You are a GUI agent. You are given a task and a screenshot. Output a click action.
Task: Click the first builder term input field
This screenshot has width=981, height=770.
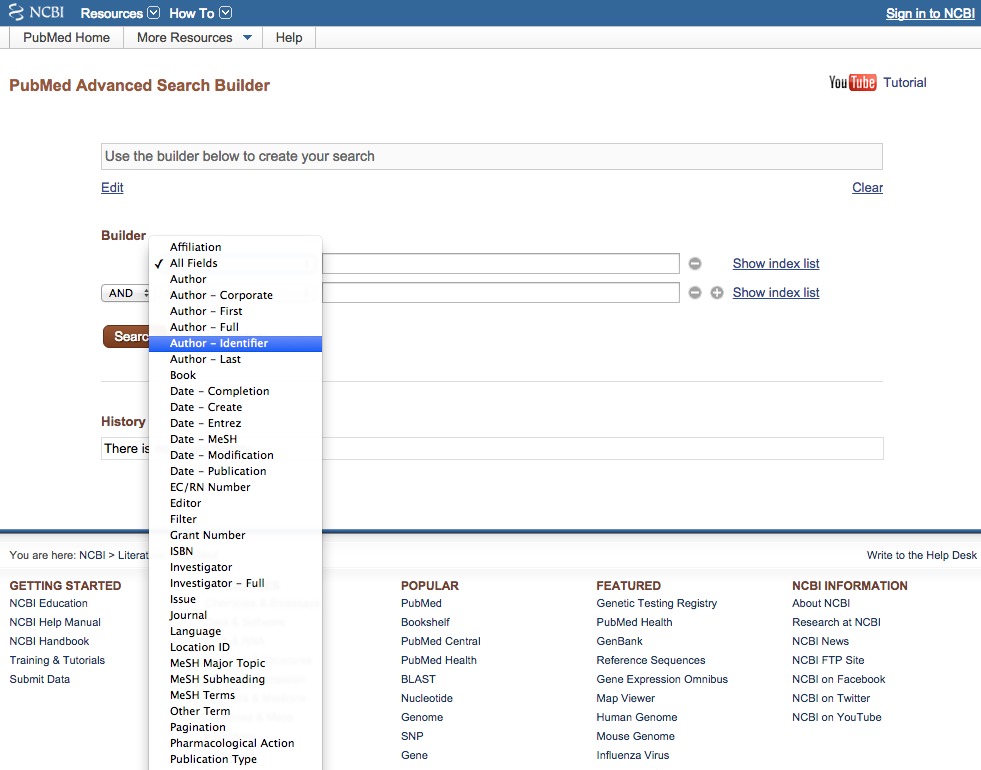(501, 263)
